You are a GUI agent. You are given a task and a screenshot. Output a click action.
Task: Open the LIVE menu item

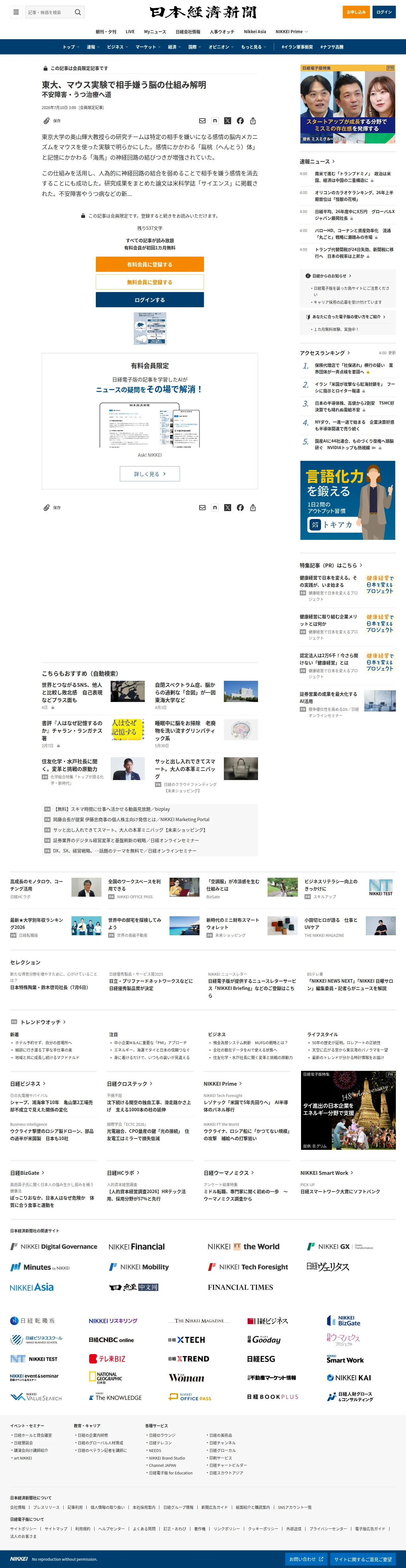[130, 32]
